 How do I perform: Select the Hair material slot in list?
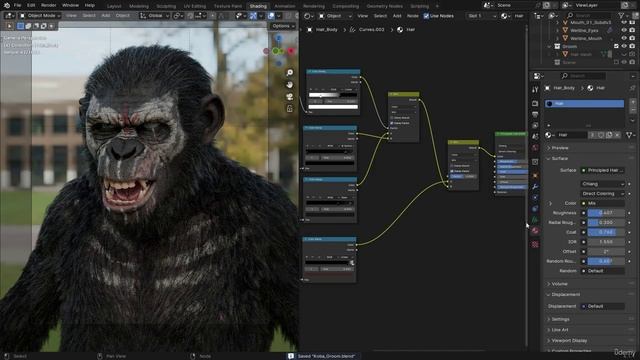point(584,104)
